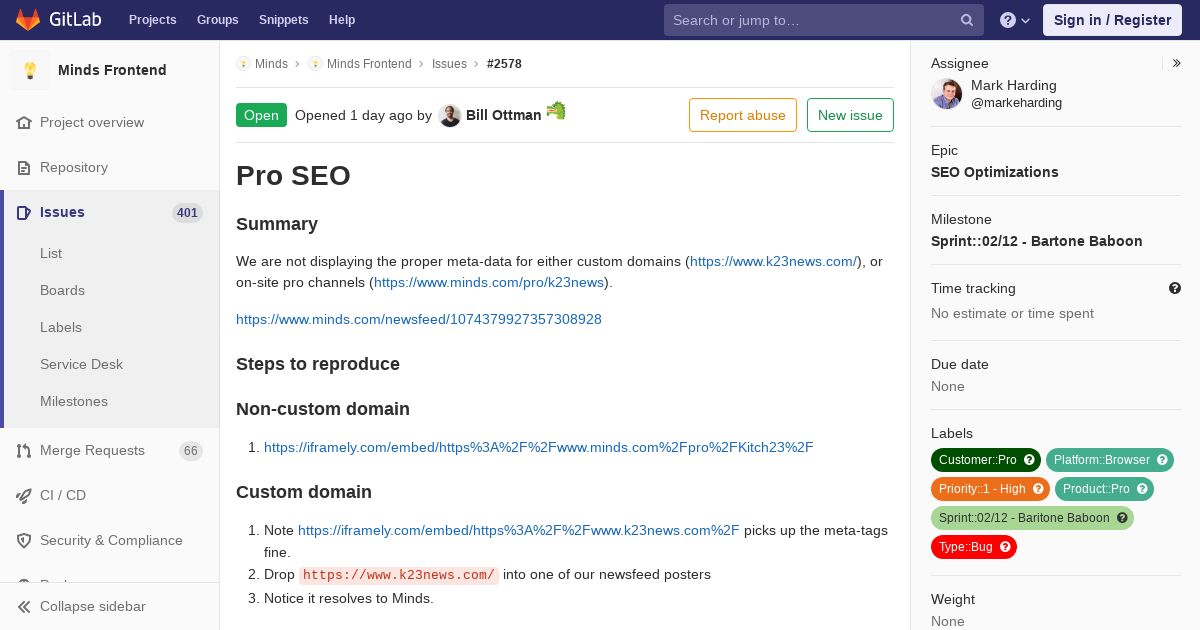Select the red Type::Bug label
Screen dimensions: 1200x630
tap(973, 547)
